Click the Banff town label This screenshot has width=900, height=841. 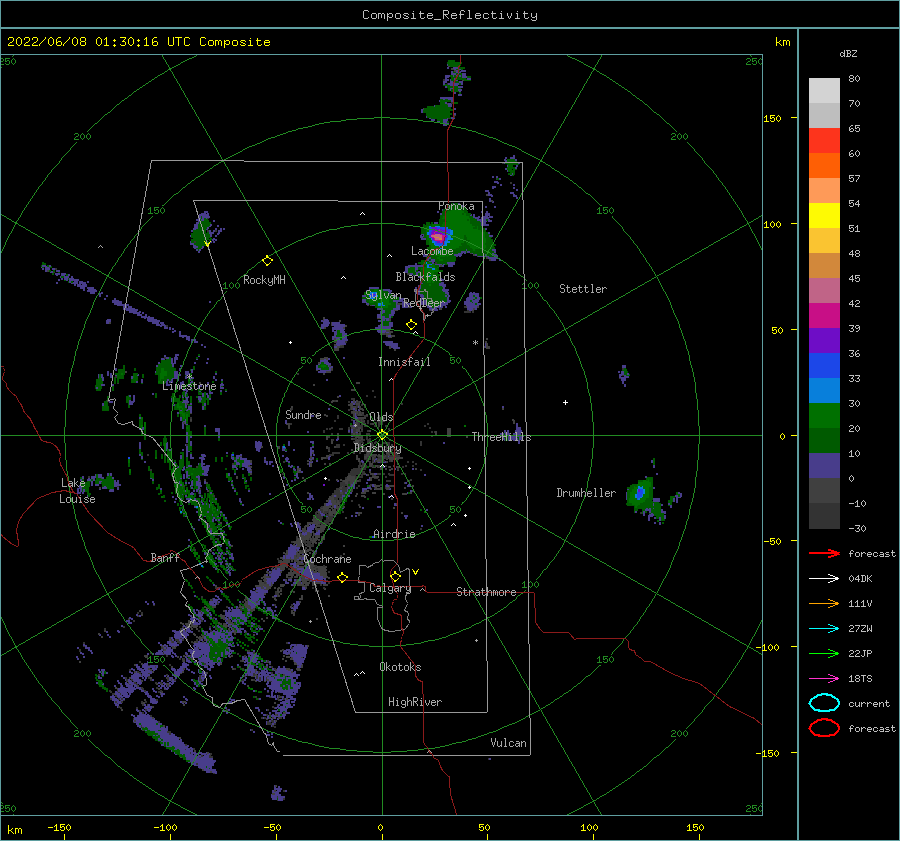165,557
